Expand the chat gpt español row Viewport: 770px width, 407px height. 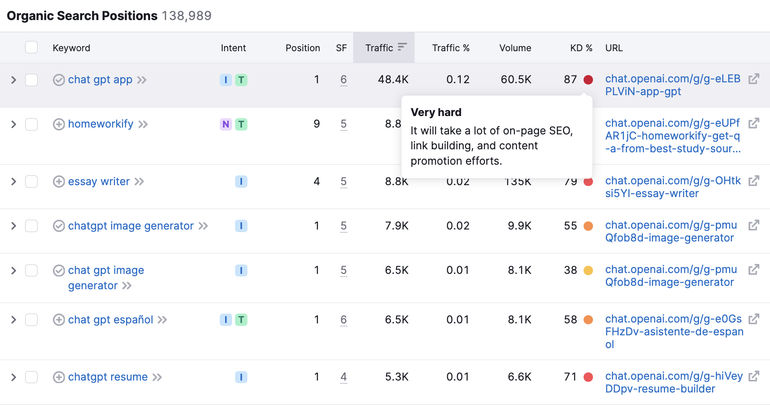[13, 320]
